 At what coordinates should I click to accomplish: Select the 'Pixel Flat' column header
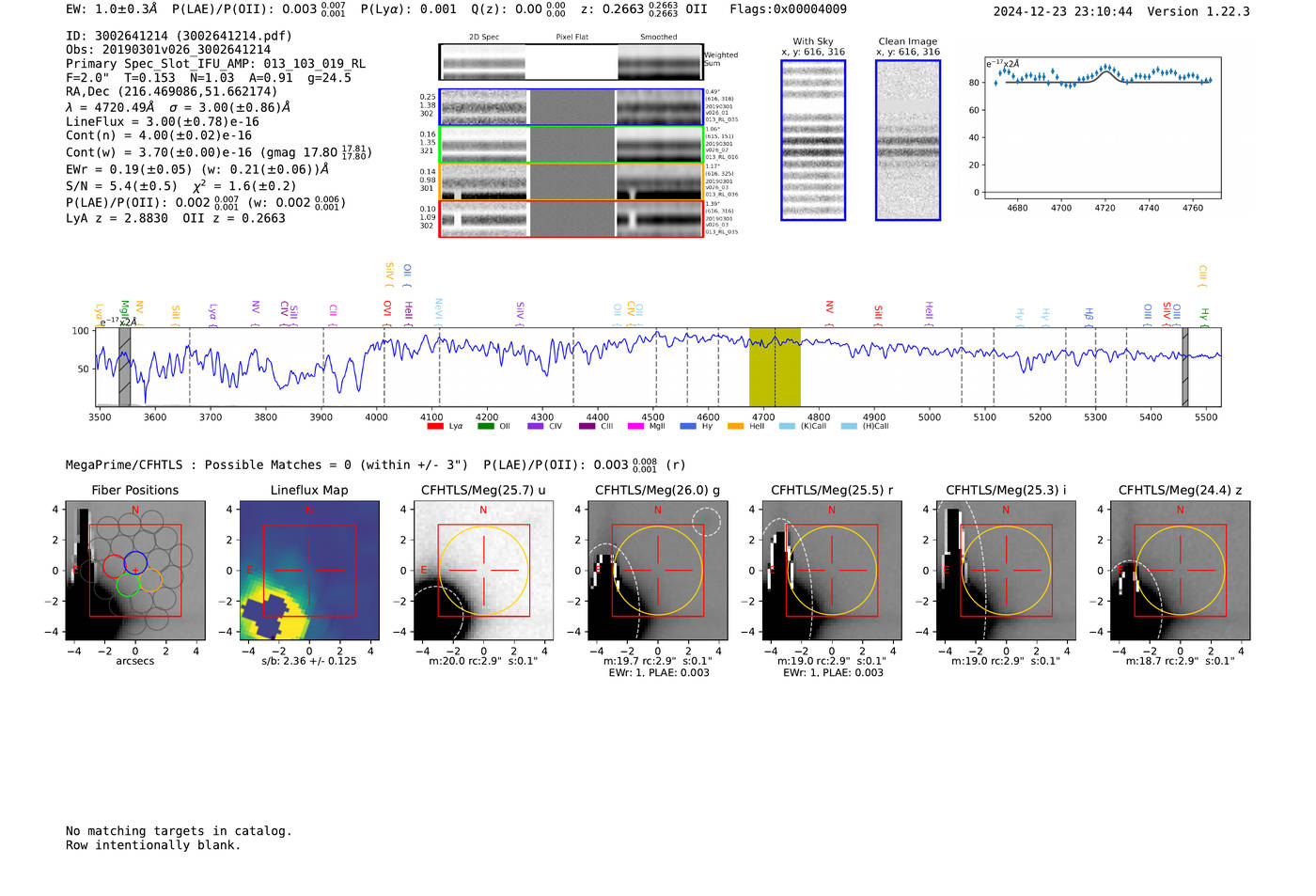point(572,37)
